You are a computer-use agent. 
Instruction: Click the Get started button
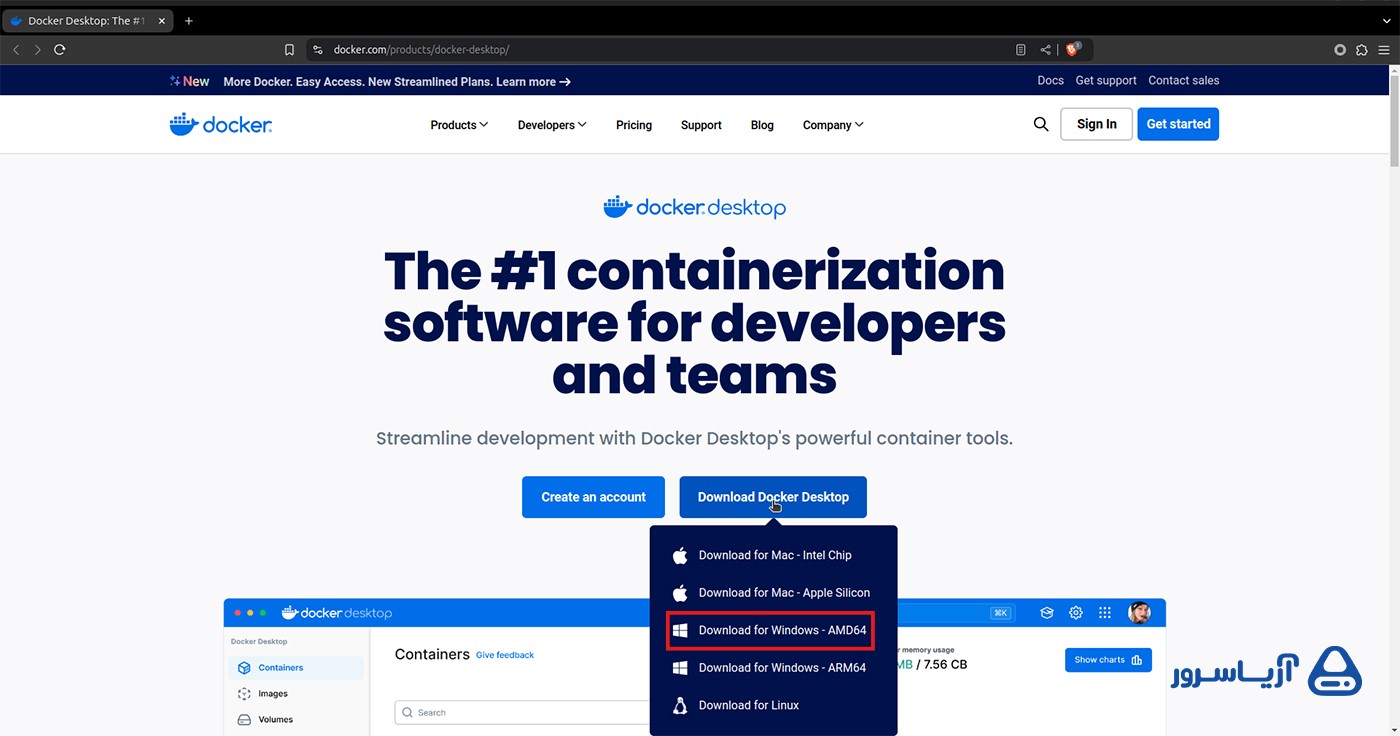pos(1178,124)
